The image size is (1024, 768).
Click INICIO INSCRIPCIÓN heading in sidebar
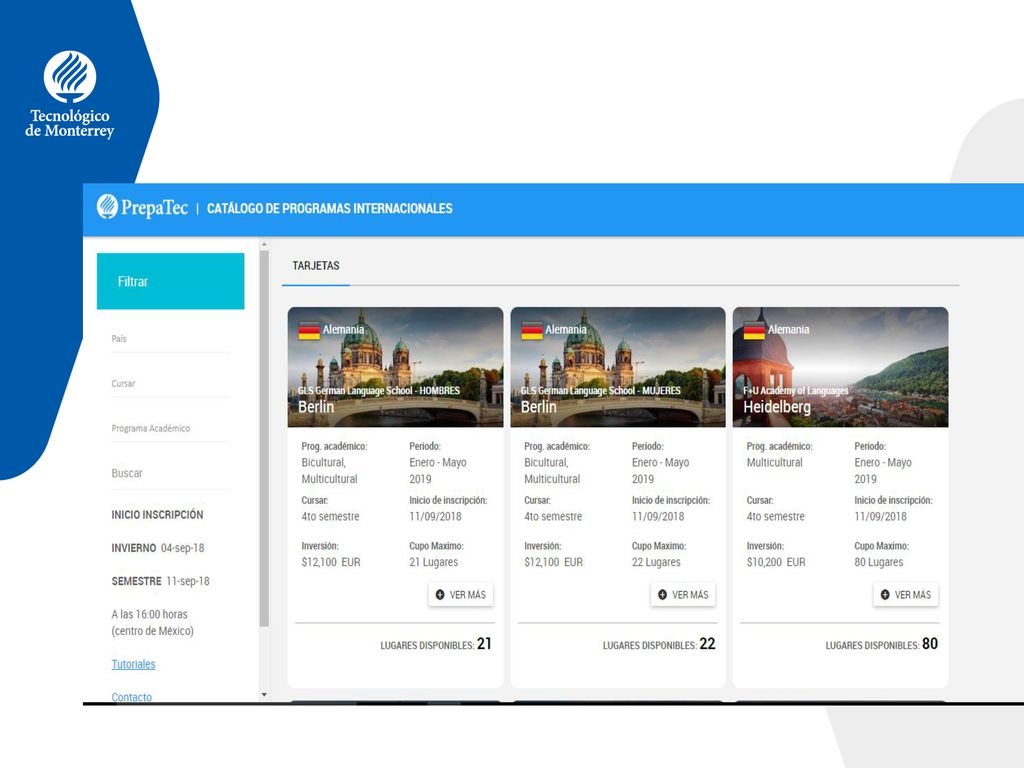[157, 515]
